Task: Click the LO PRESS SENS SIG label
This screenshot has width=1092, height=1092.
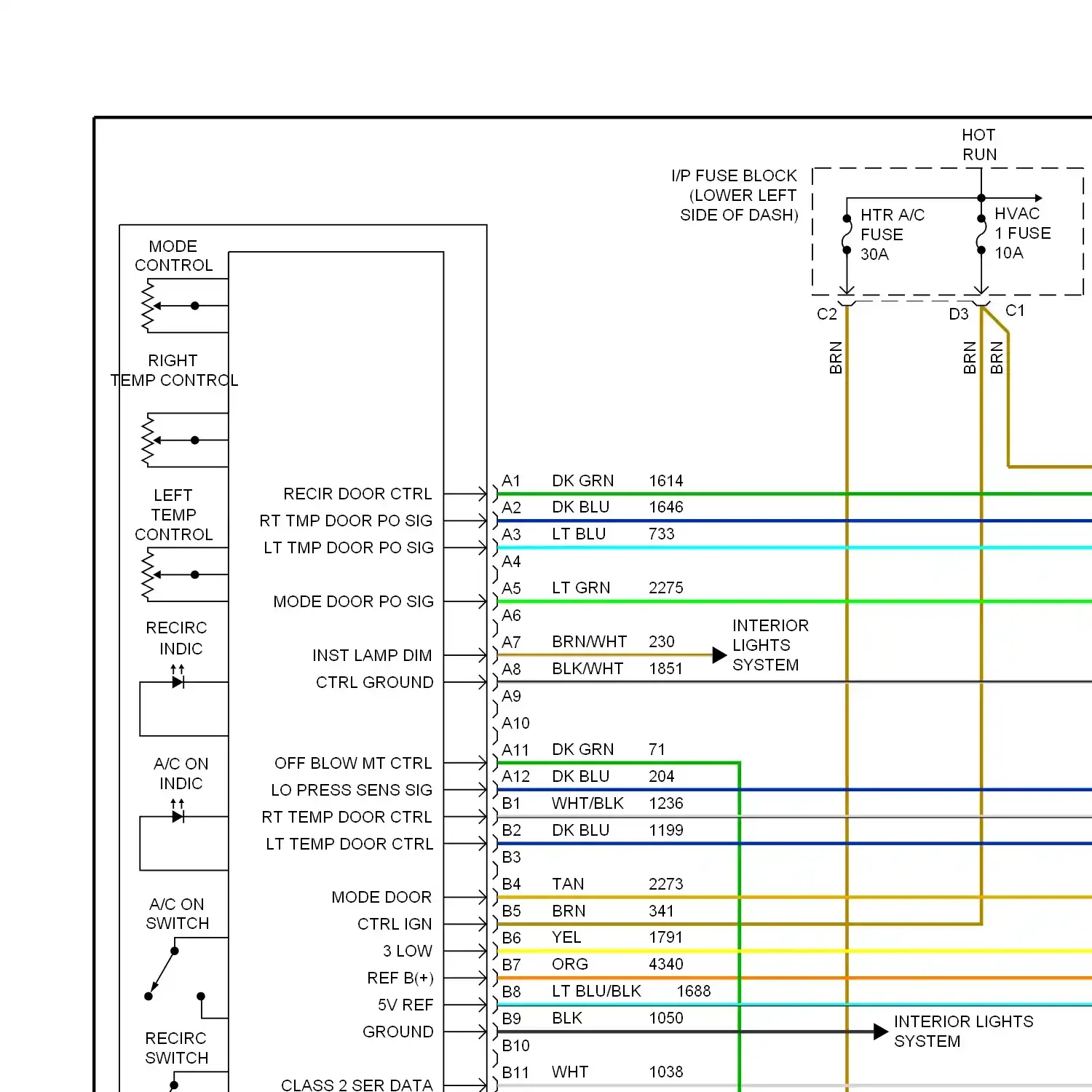Action: [352, 791]
